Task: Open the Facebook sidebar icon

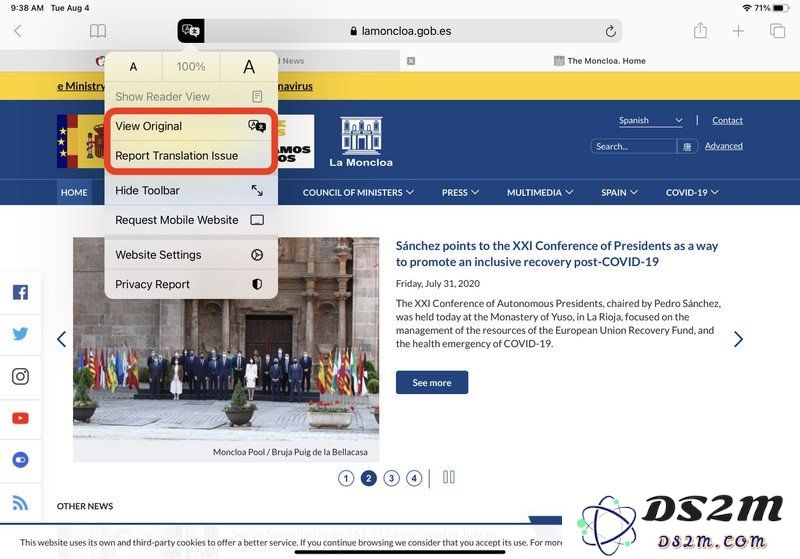Action: [20, 292]
